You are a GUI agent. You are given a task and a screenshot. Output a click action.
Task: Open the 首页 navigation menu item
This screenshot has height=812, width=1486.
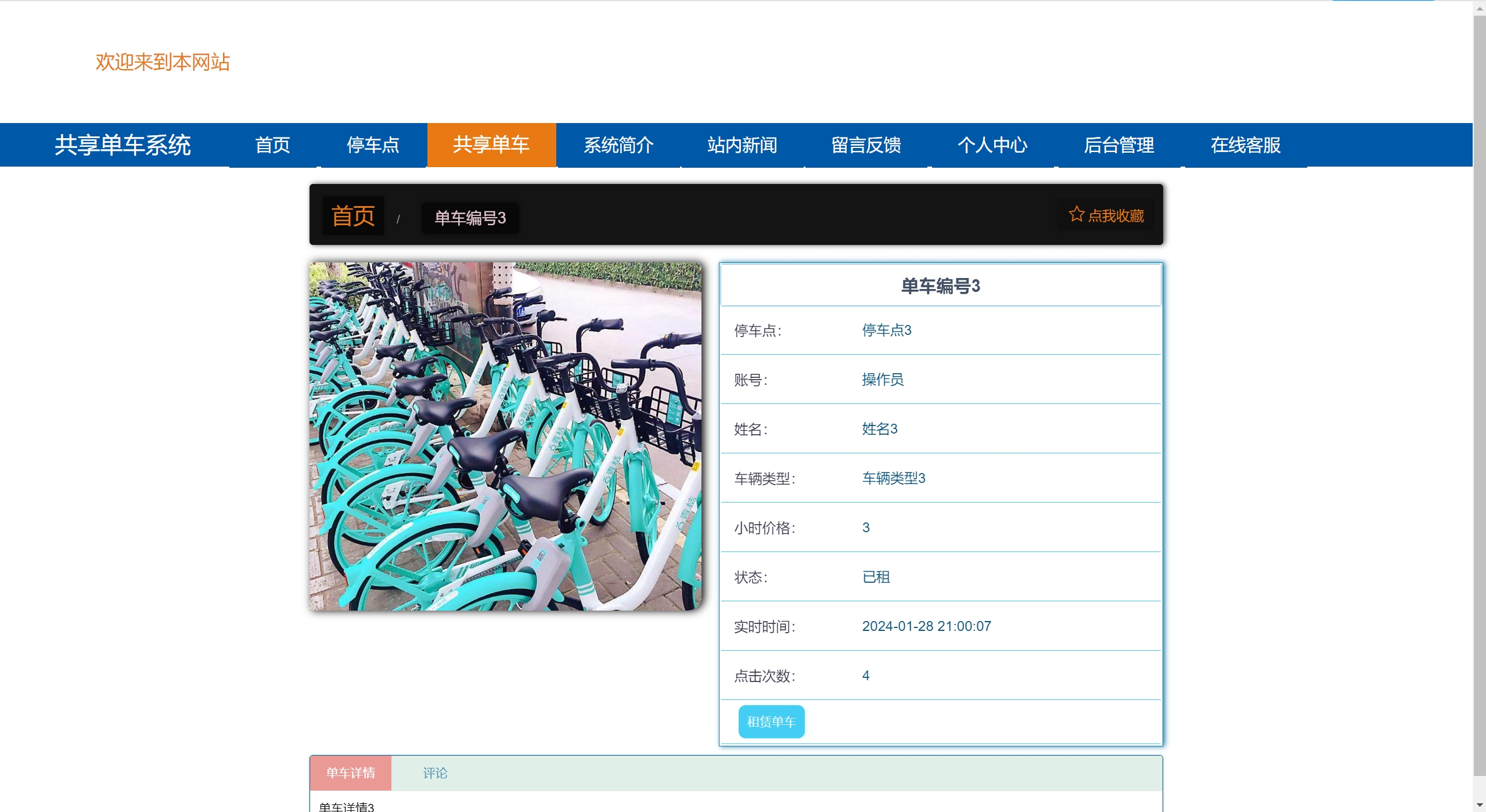pos(272,145)
